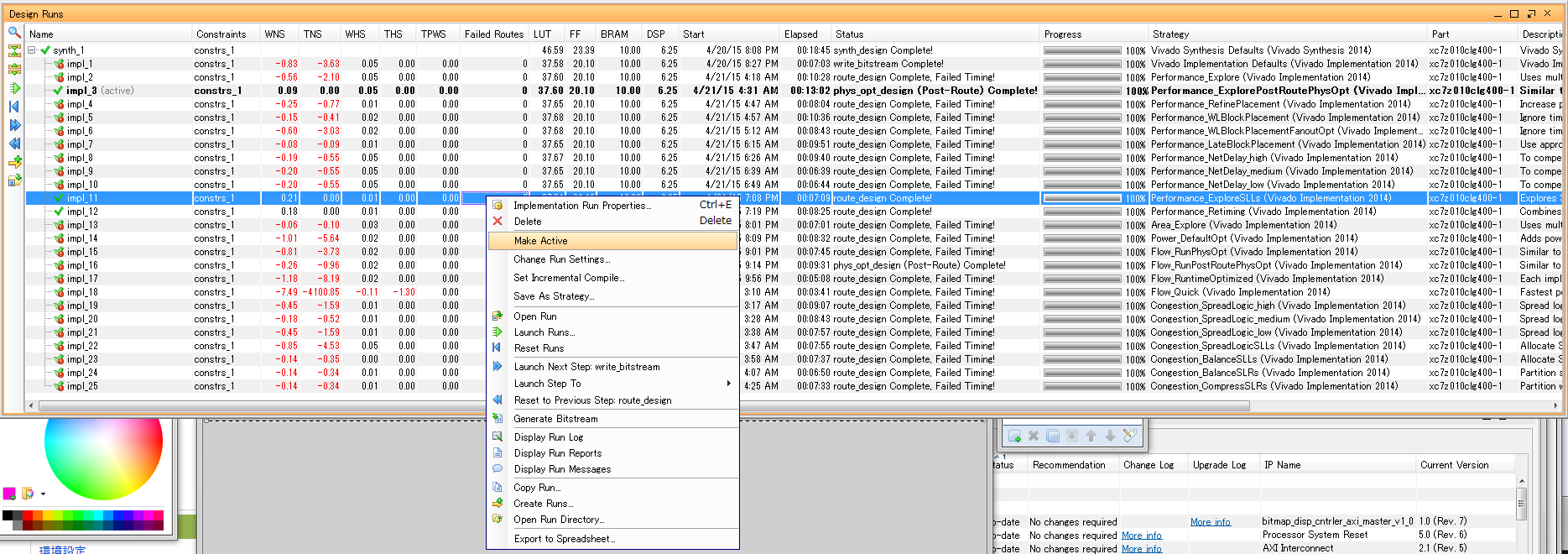The height and width of the screenshot is (554, 1568).
Task: Click the color palette folder icon
Action: (x=28, y=494)
